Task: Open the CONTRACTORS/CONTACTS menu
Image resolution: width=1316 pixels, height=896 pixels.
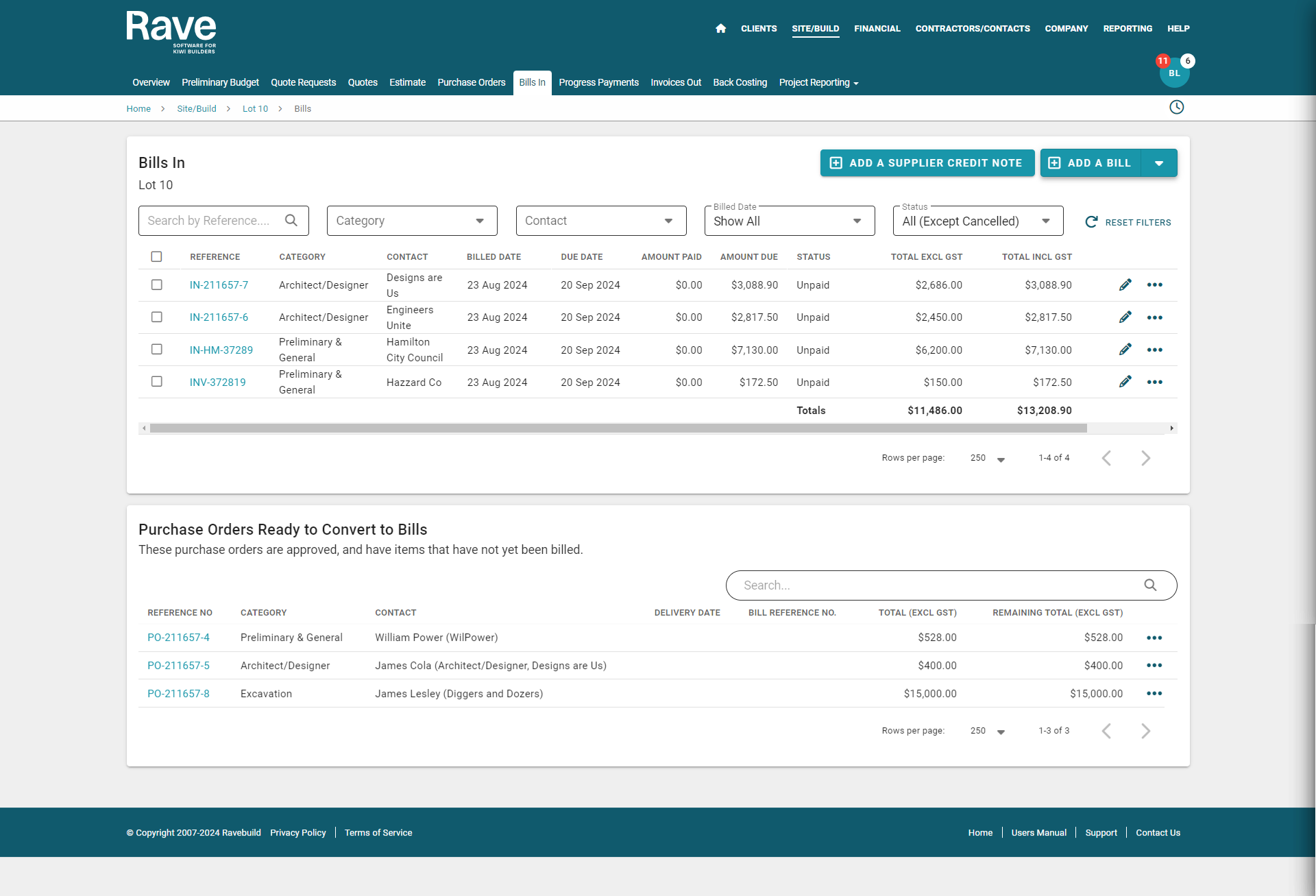Action: point(973,28)
